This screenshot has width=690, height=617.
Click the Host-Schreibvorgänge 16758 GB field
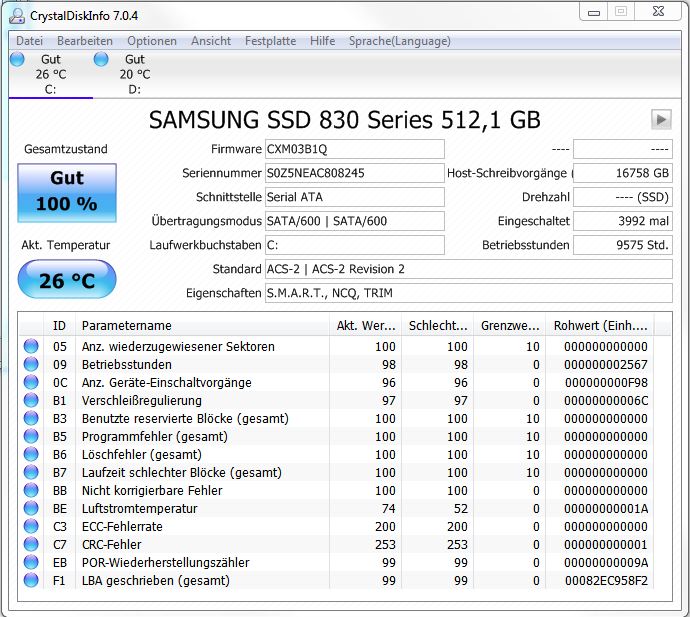pyautogui.click(x=623, y=173)
